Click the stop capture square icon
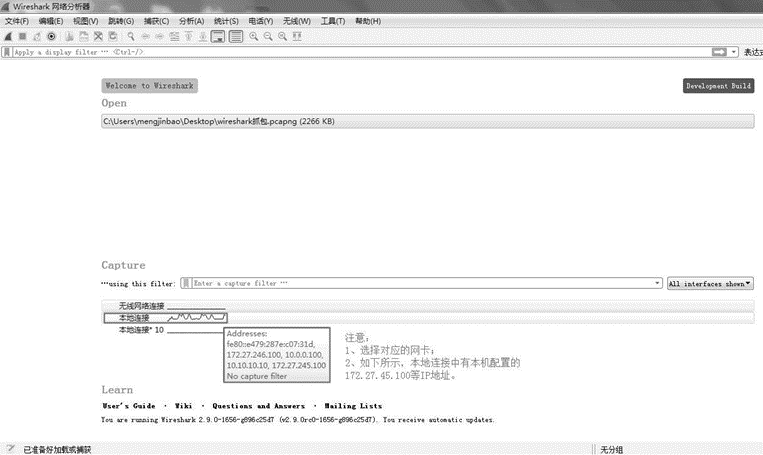The width and height of the screenshot is (763, 455). [x=22, y=36]
